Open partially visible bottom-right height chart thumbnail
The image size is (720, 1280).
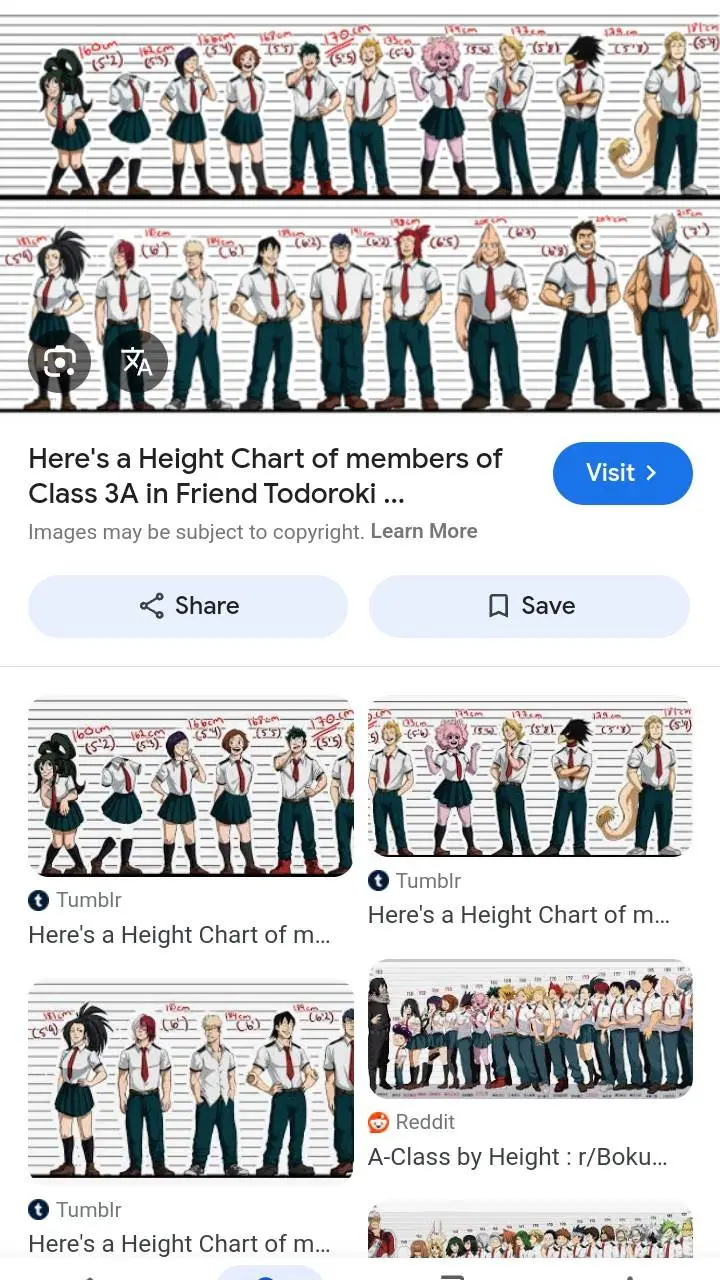point(530,1230)
